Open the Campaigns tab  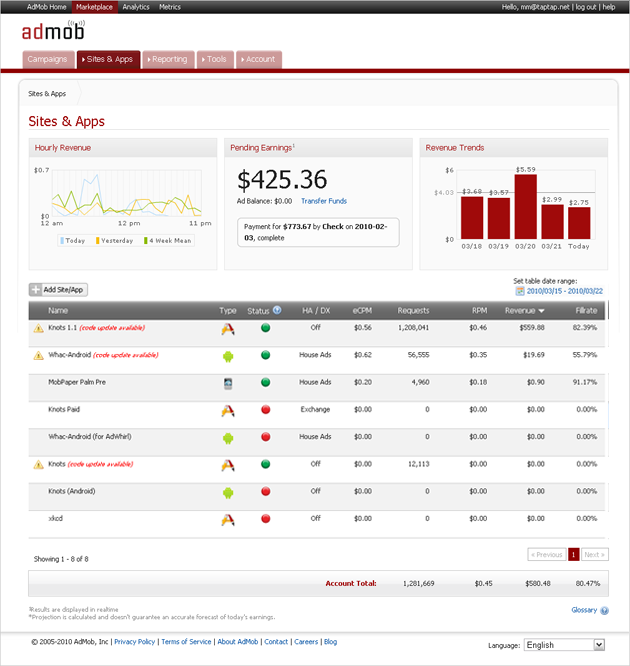(47, 59)
